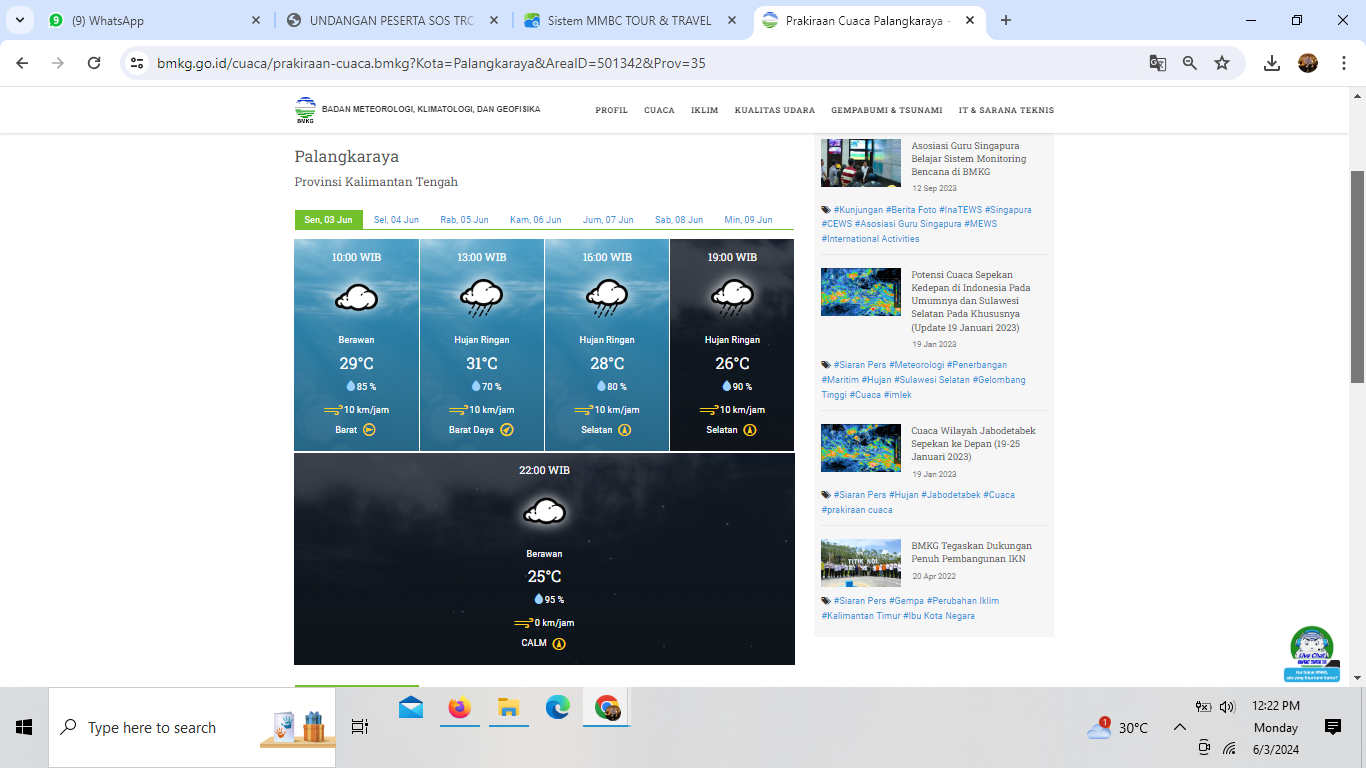Select the Jum, 07 Jun forecast tab
The width and height of the screenshot is (1366, 768).
pyautogui.click(x=608, y=220)
